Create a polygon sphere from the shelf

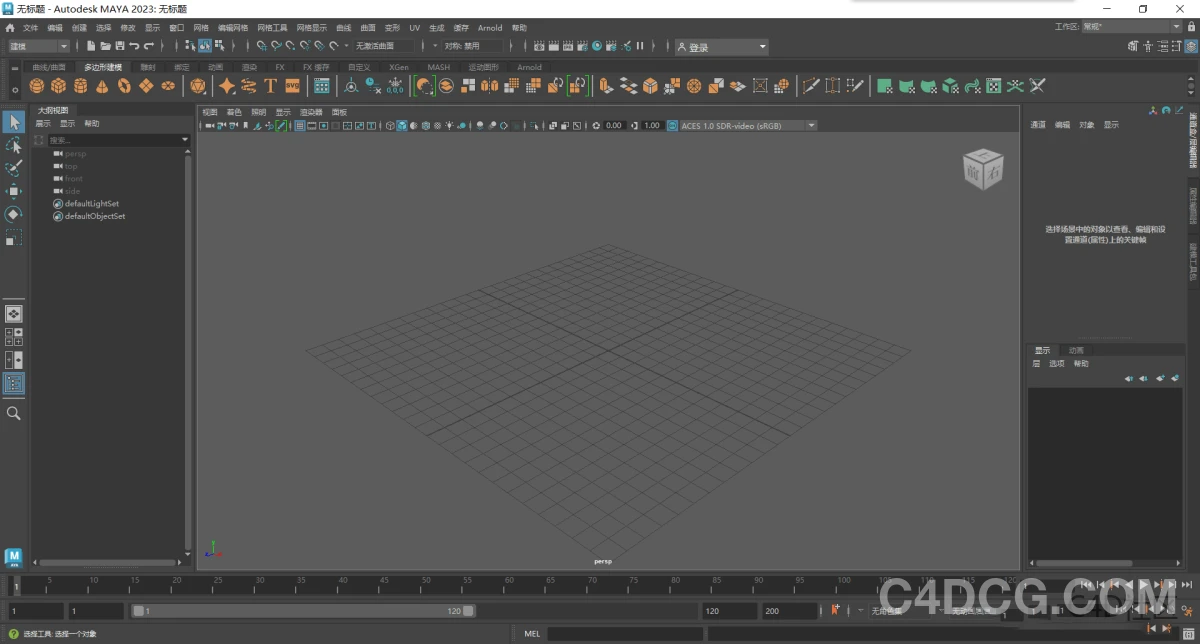(37, 86)
